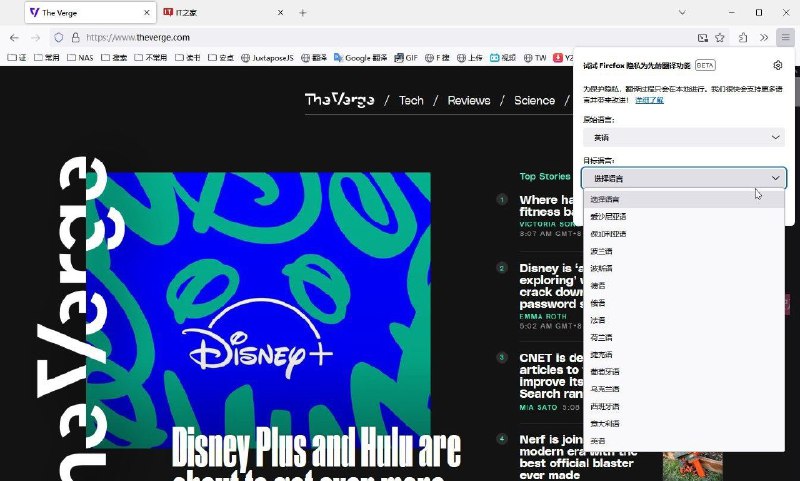
Task: Choose 西班牙语 as target language
Action: 683,407
